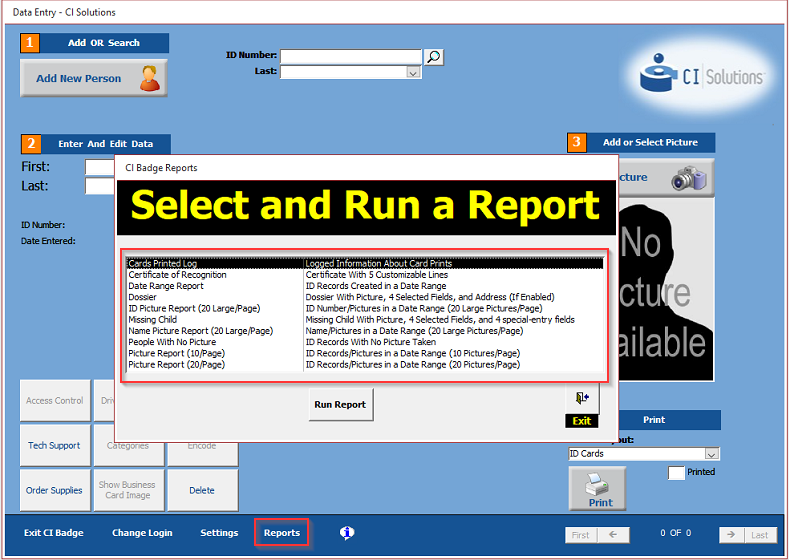
Task: Open Tech Support button
Action: tap(54, 445)
